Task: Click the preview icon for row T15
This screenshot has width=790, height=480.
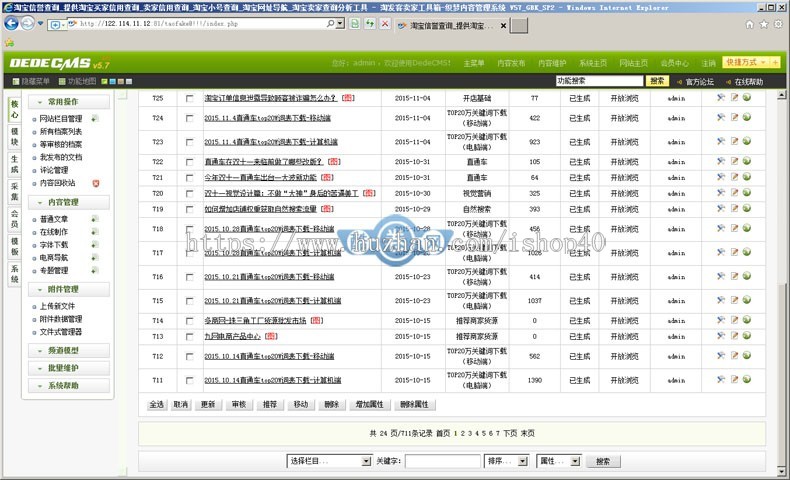Action: click(x=746, y=300)
